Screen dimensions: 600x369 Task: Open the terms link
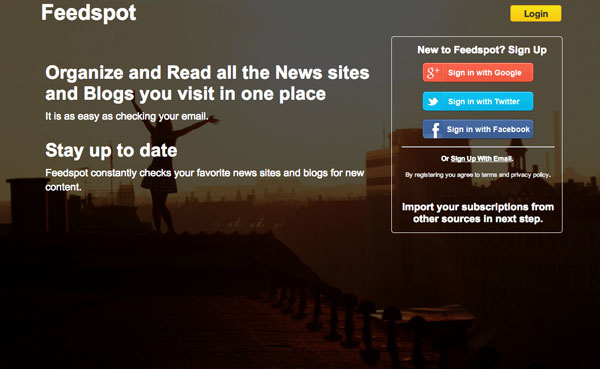(489, 175)
